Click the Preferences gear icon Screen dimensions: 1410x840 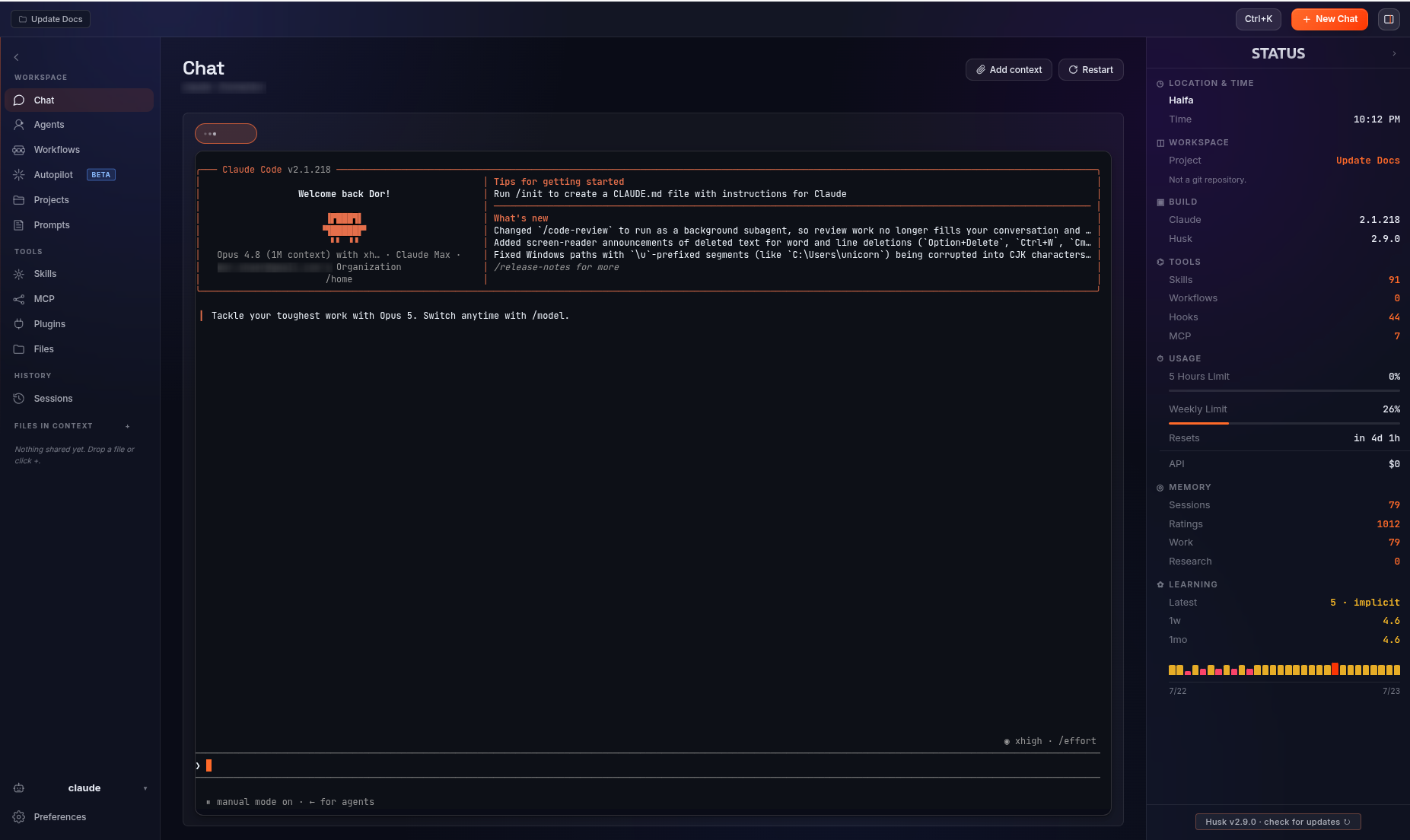tap(19, 817)
